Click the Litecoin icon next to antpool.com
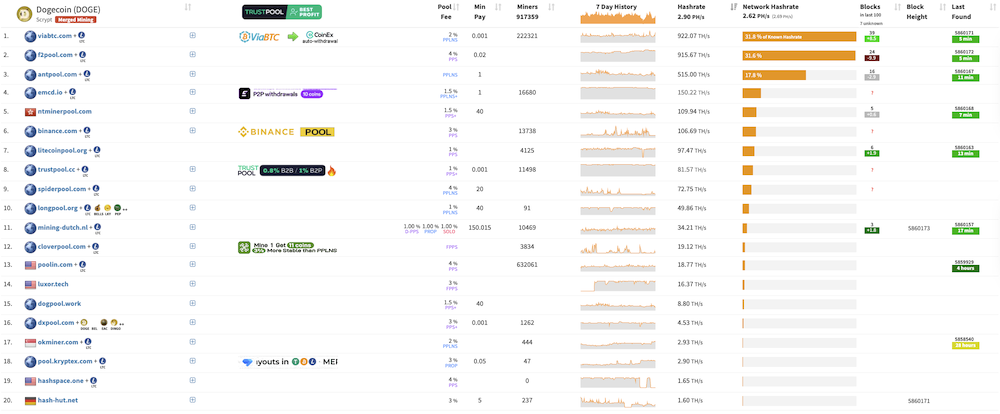Image resolution: width=1000 pixels, height=414 pixels. tap(87, 74)
